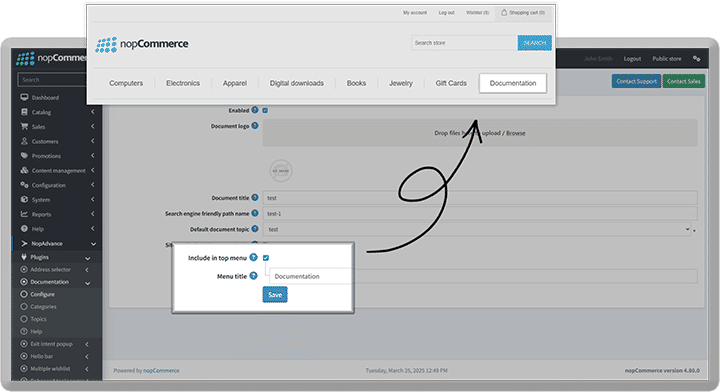Select Categories under Documentation plugin
This screenshot has height=392, width=720.
pyautogui.click(x=43, y=307)
